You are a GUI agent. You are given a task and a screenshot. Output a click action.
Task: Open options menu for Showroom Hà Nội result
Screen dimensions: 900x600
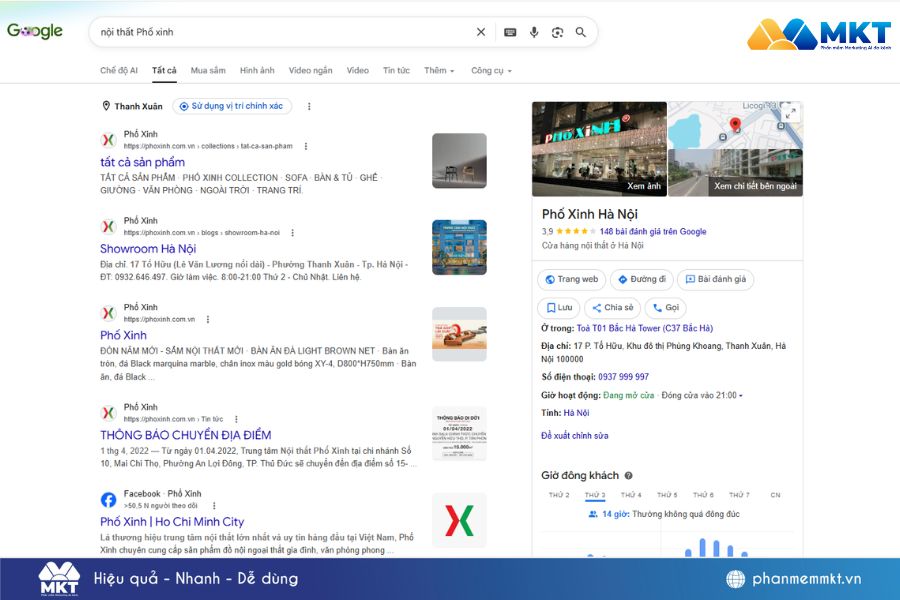[x=292, y=233]
